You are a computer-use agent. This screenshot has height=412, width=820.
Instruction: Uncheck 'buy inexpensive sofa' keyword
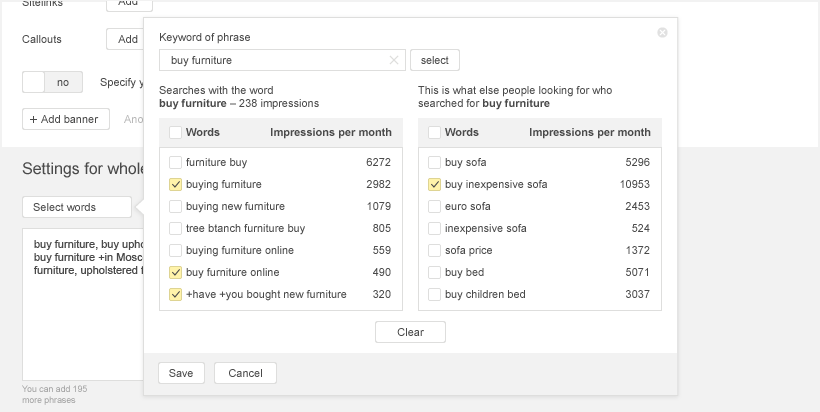click(435, 184)
